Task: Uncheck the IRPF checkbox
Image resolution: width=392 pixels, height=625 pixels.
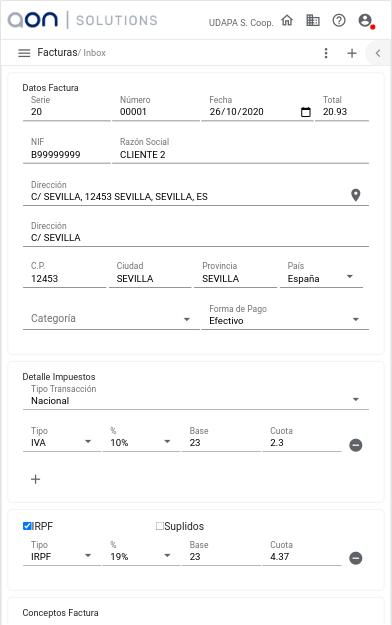Action: pyautogui.click(x=27, y=526)
